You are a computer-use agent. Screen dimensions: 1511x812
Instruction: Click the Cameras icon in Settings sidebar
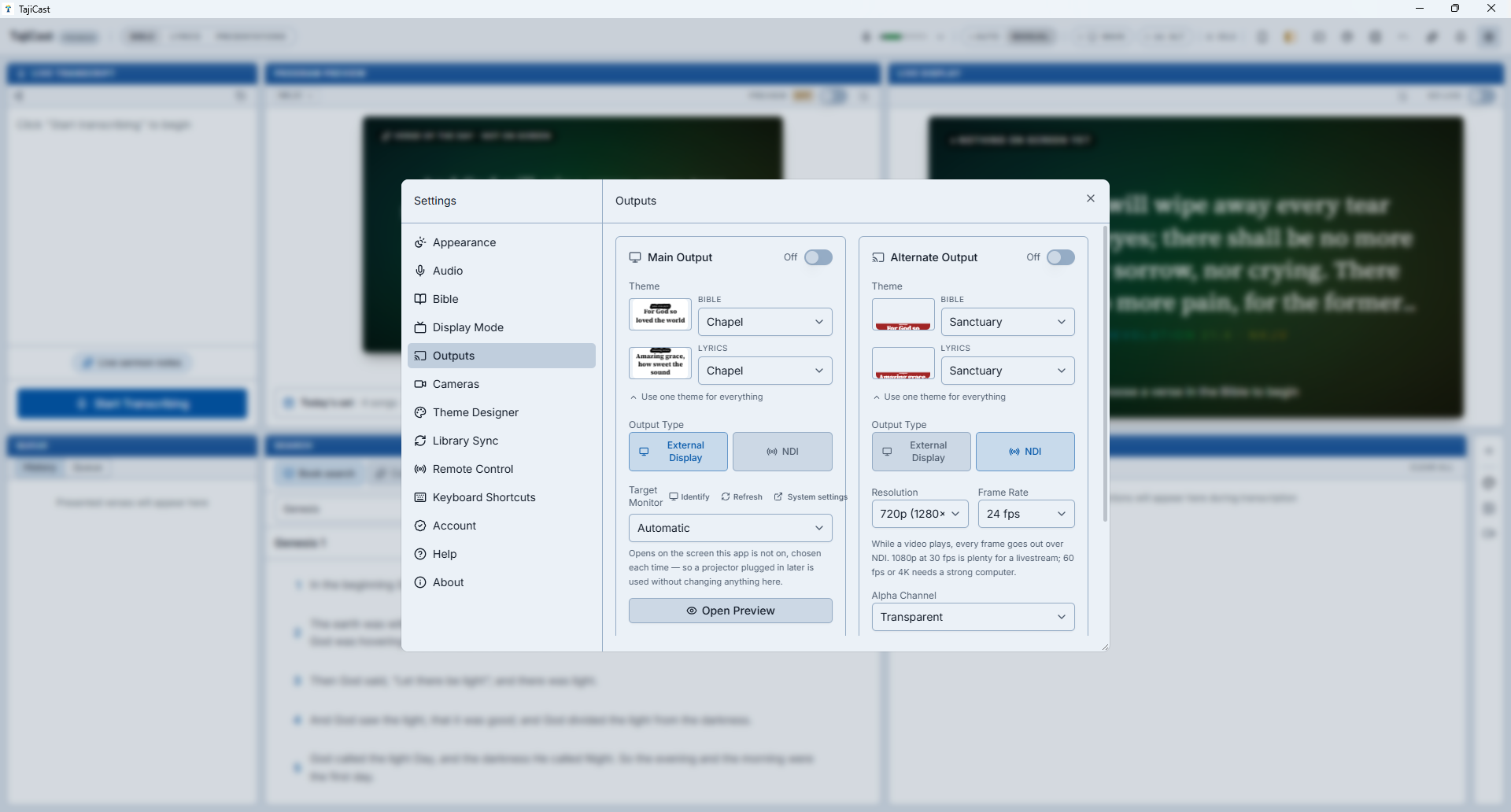[420, 384]
